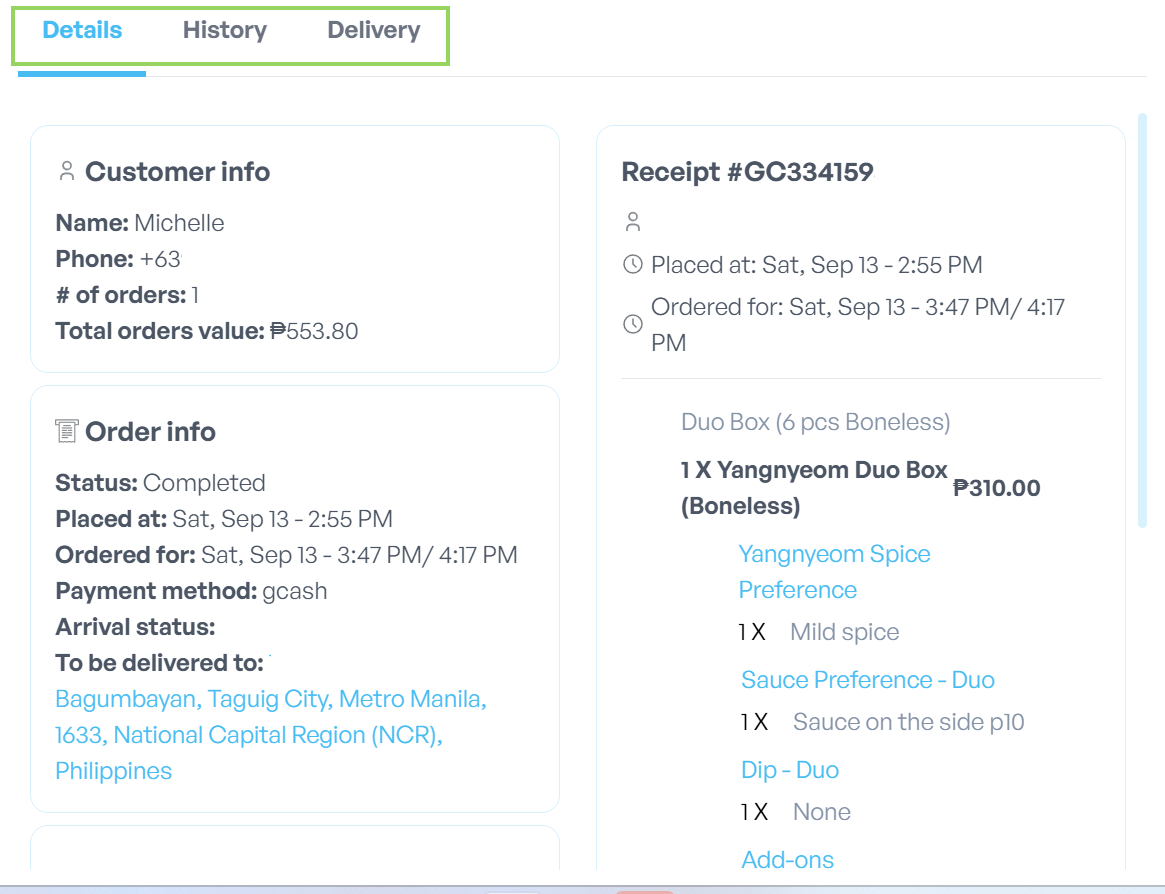This screenshot has width=1165, height=894.
Task: Open the Sauce Preference - Duo link
Action: point(868,680)
